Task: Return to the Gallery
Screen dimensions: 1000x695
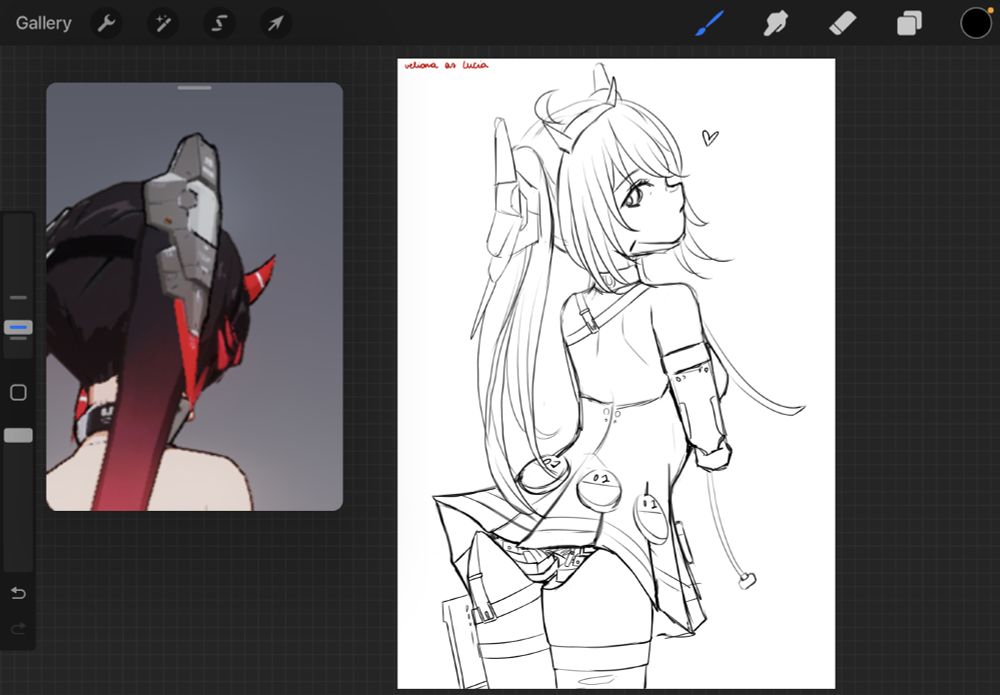Action: (x=43, y=24)
